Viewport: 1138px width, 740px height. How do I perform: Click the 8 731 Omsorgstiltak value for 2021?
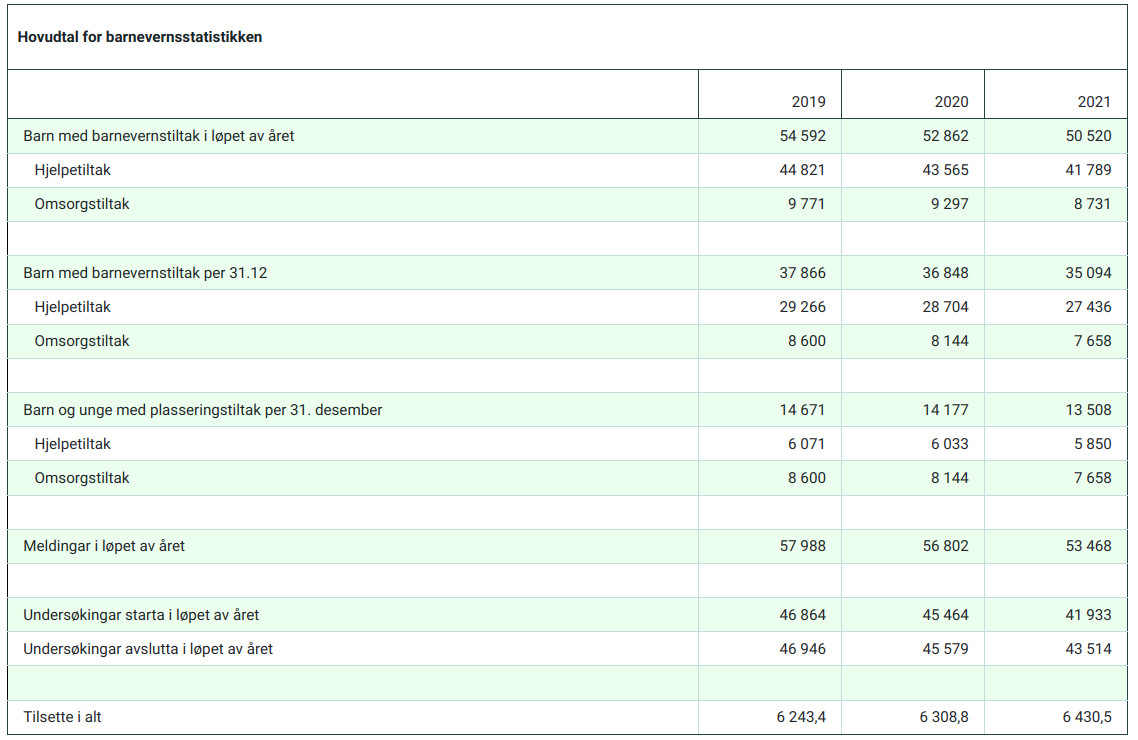pos(1092,204)
